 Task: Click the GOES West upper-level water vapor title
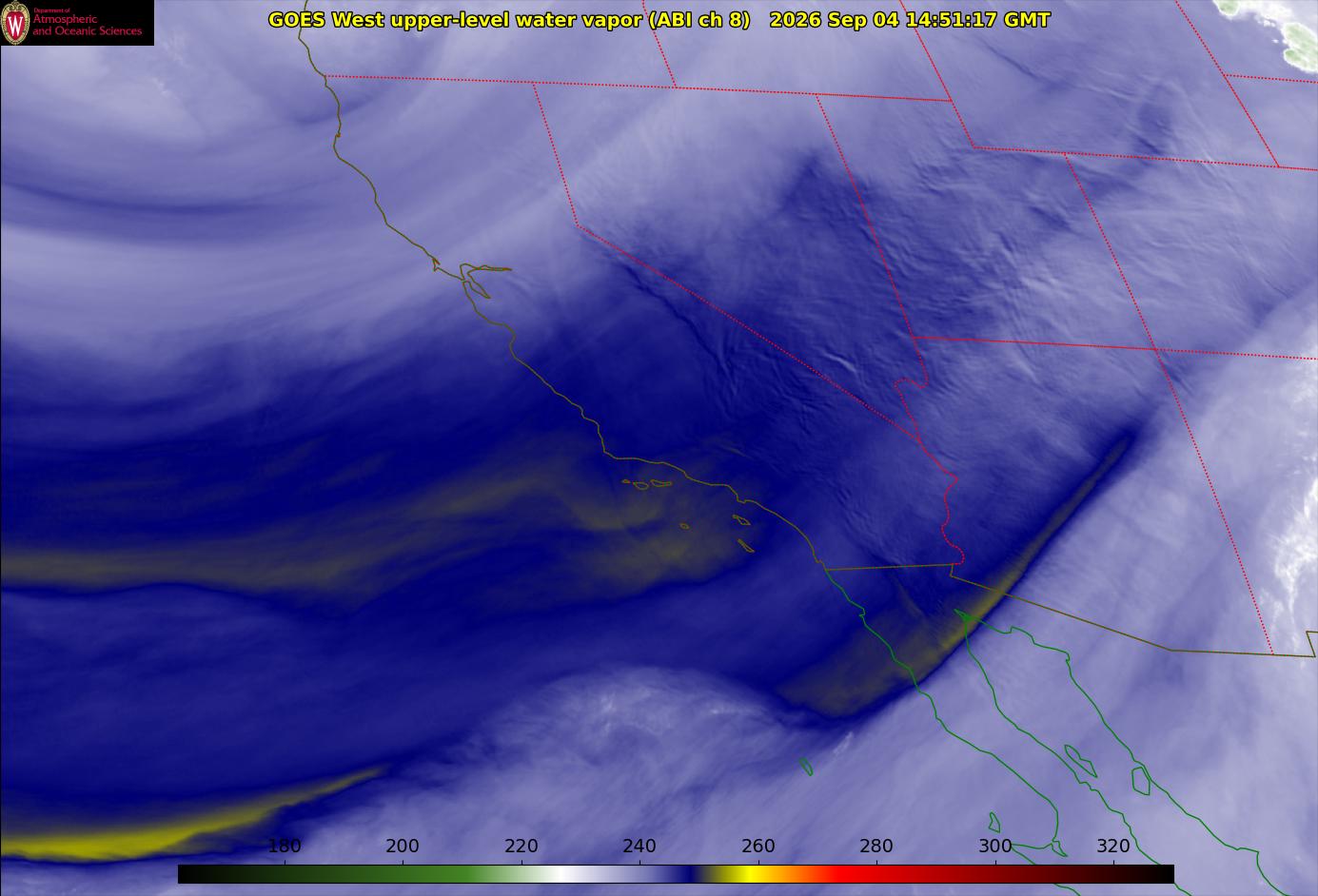pos(509,20)
